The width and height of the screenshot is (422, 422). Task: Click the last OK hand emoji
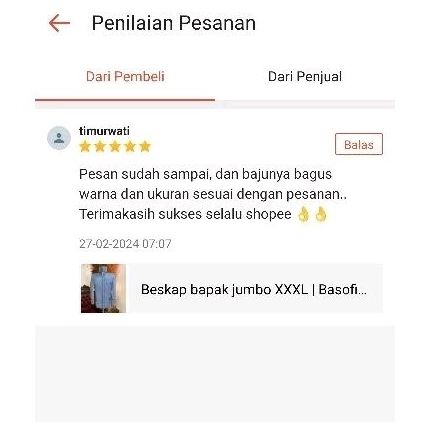click(321, 214)
